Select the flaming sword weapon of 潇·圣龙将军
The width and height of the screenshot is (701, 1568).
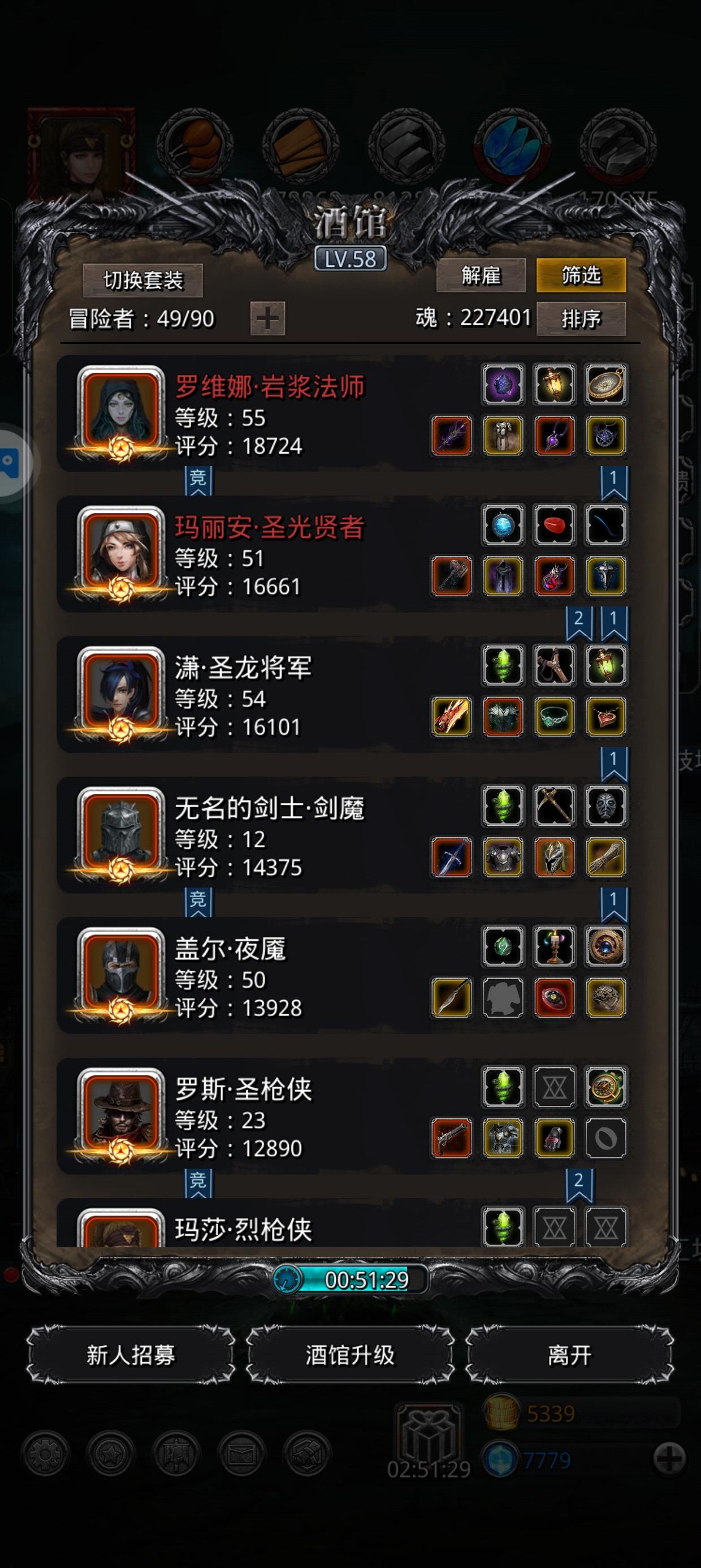(x=452, y=717)
